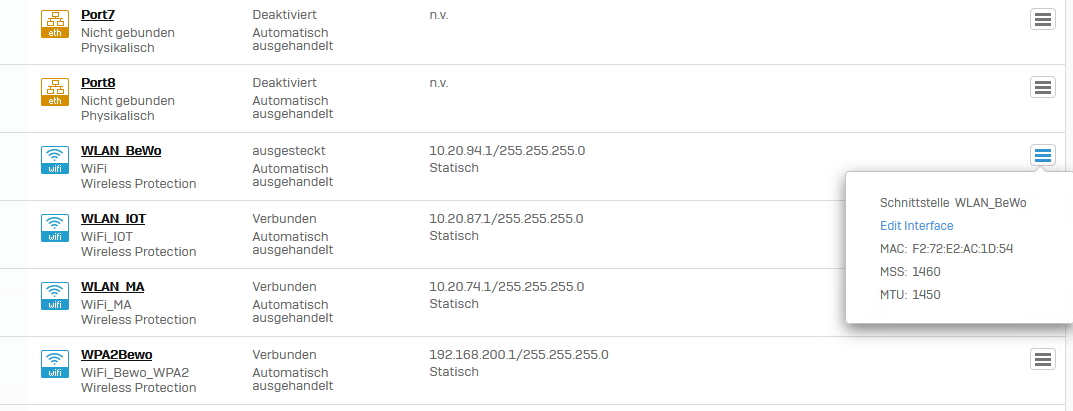Open the hamburger menu for Port7
The width and height of the screenshot is (1073, 411).
pos(1043,20)
